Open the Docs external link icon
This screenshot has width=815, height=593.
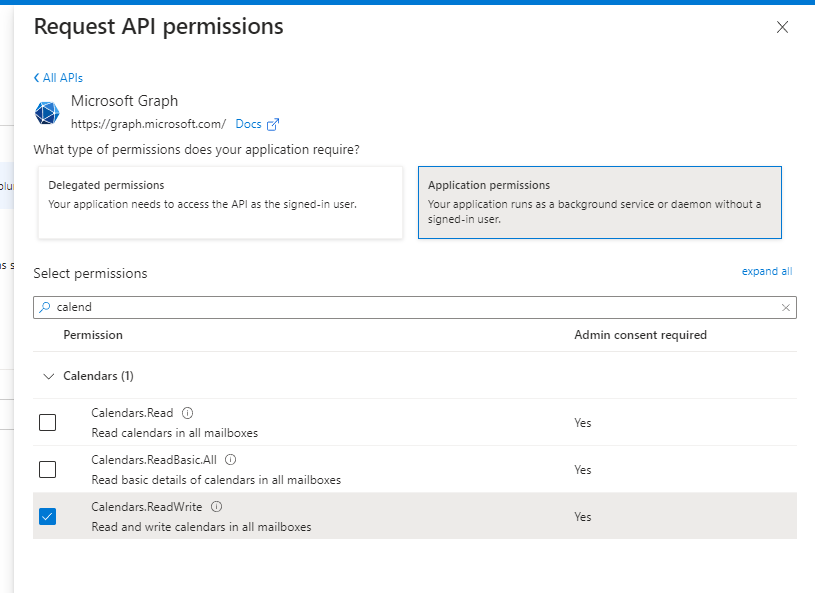pyautogui.click(x=273, y=125)
